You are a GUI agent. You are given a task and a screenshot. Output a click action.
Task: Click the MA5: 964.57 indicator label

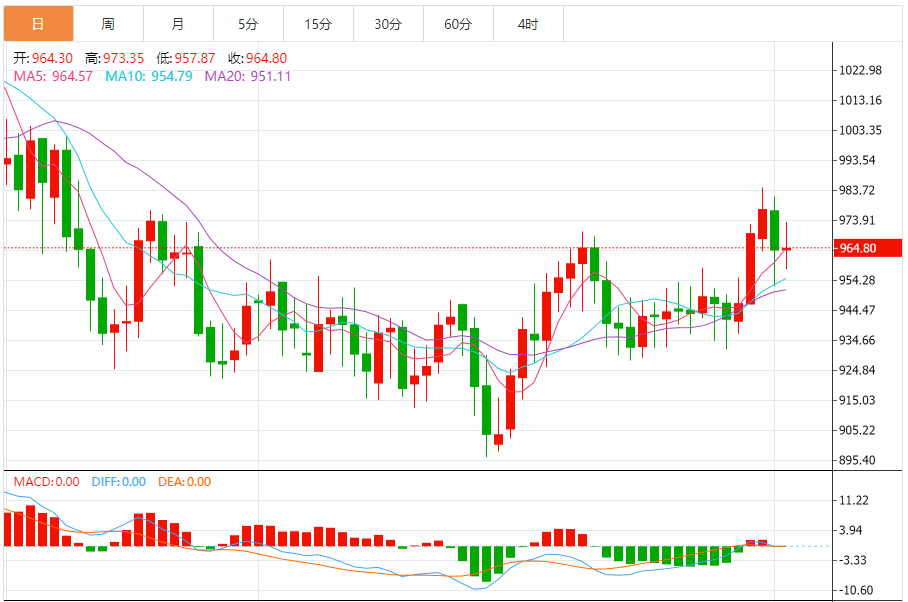(x=53, y=76)
